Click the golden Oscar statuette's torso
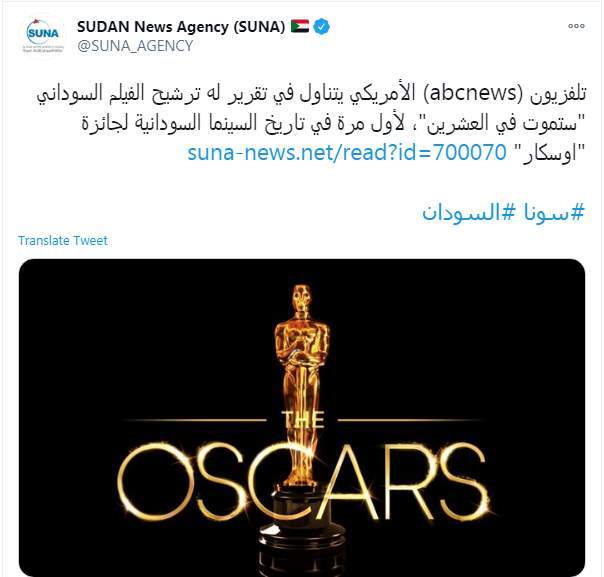 (x=302, y=339)
